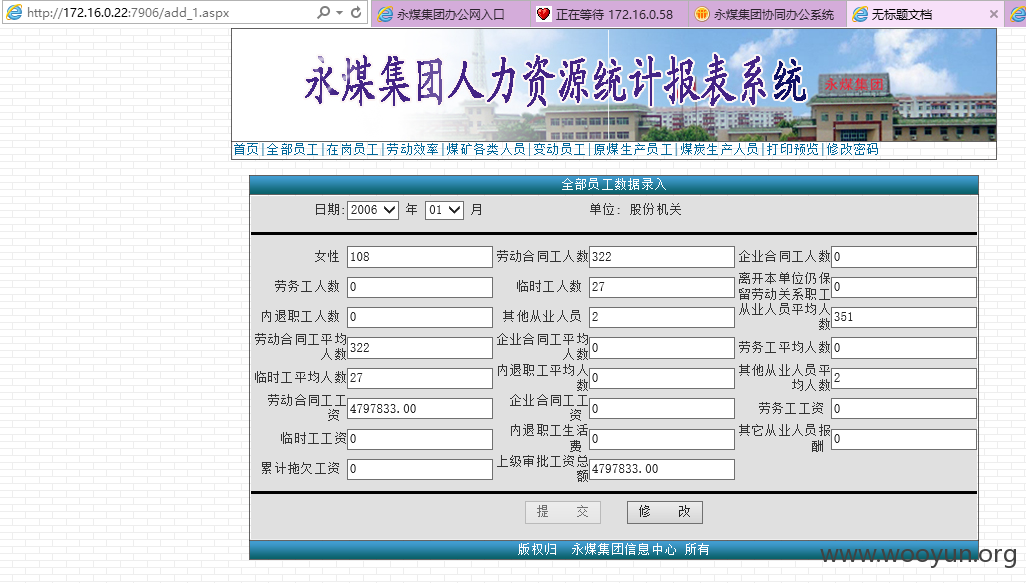Image resolution: width=1026 pixels, height=583 pixels.
Task: Switch to 永煤集团协同办公系统 tab
Action: coord(767,14)
